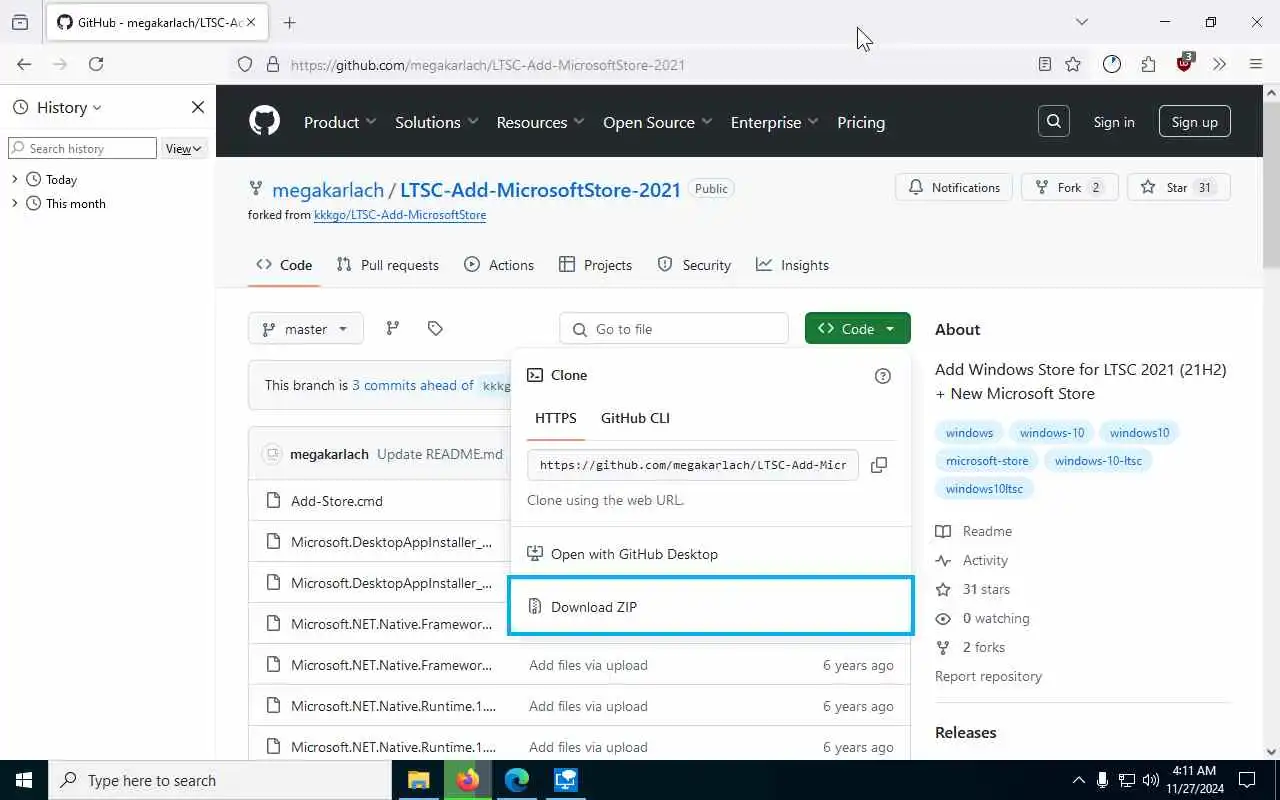1280x800 pixels.
Task: Open the Pricing link
Action: [861, 122]
